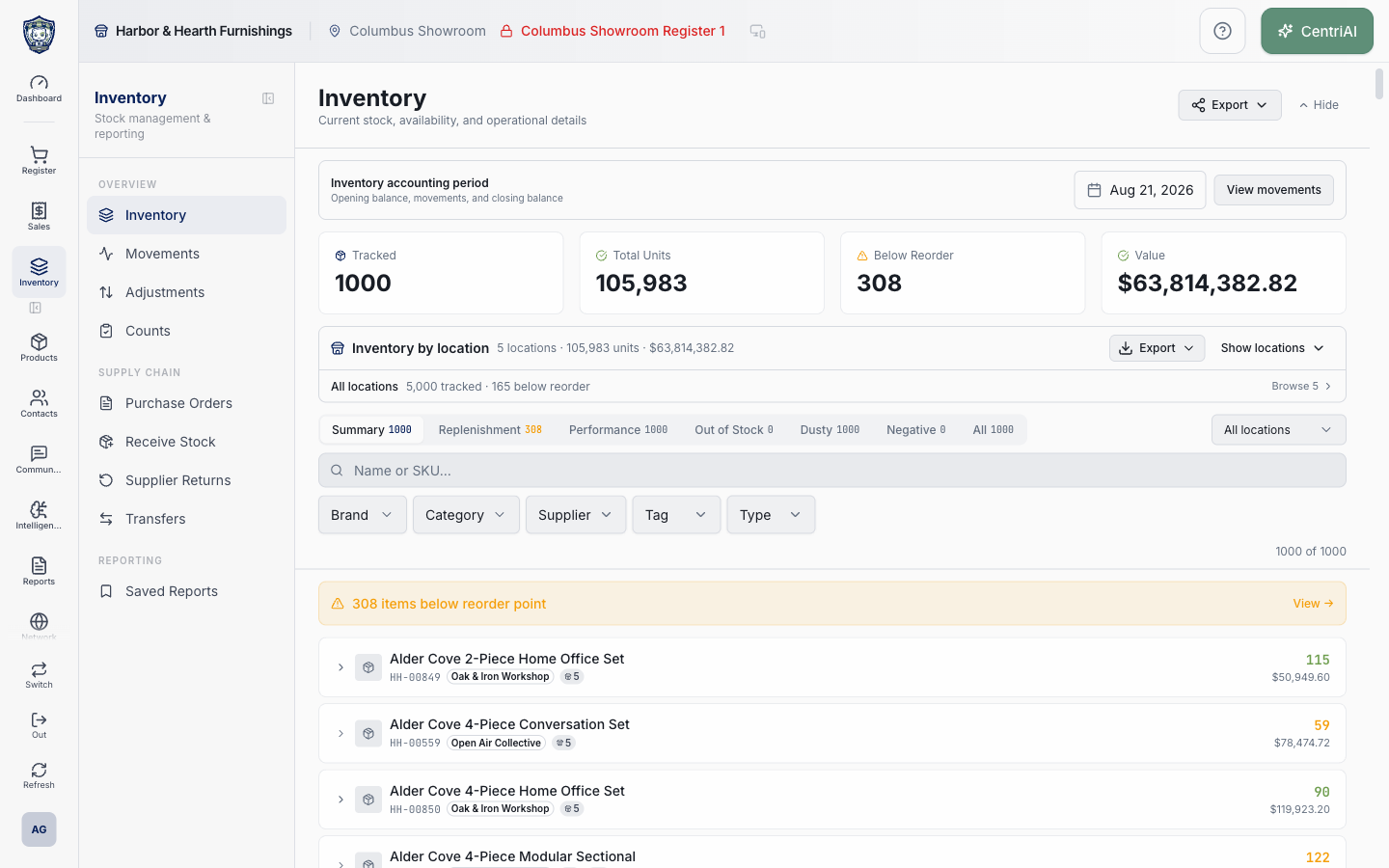The width and height of the screenshot is (1389, 868).
Task: Select the Out of Stock tab
Action: pos(734,430)
